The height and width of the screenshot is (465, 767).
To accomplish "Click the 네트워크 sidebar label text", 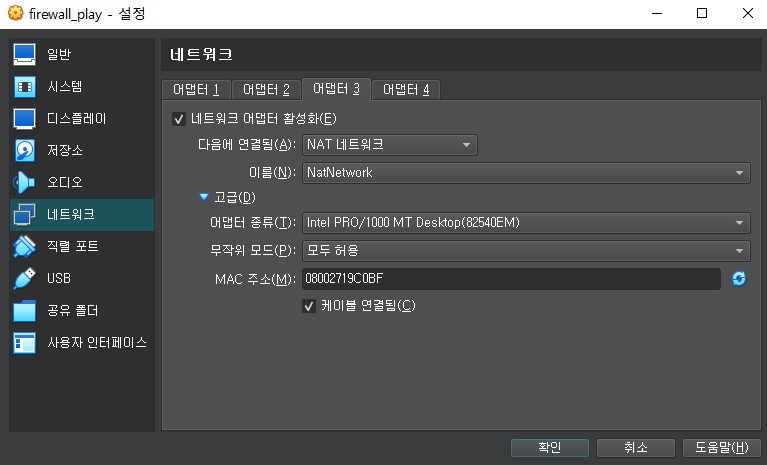I will point(71,215).
